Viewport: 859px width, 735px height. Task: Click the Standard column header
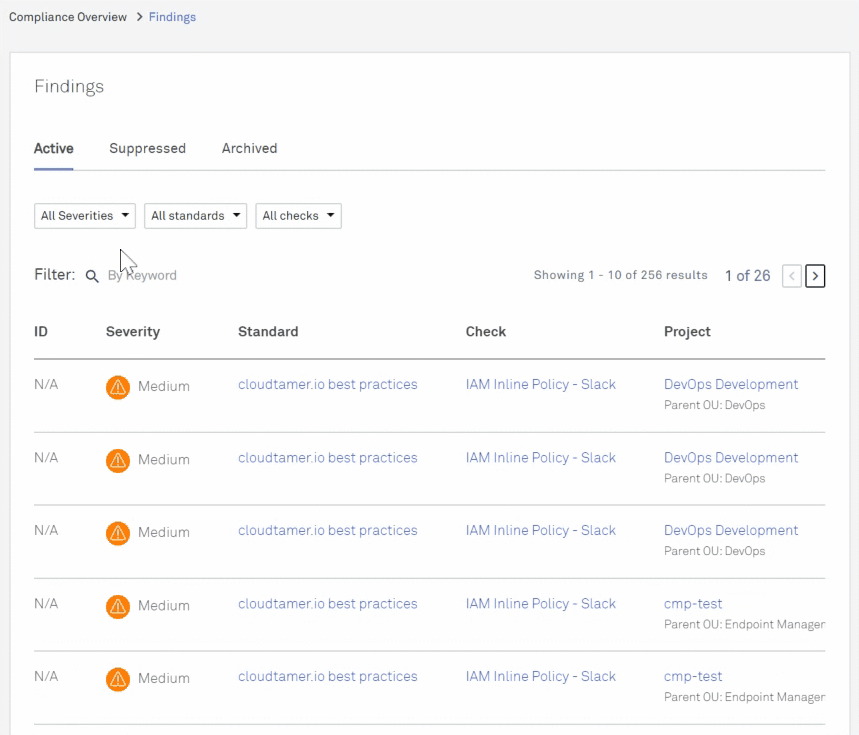268,332
